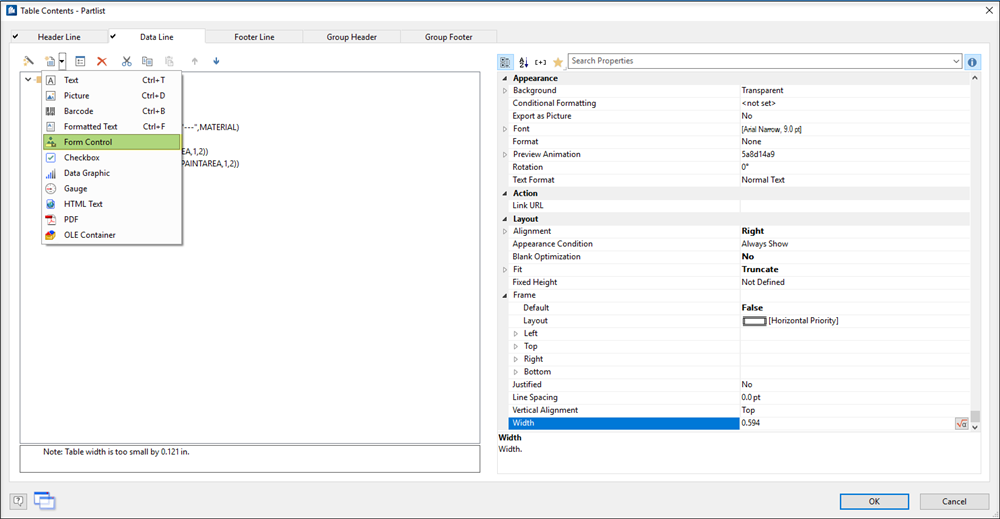The height and width of the screenshot is (519, 1000).
Task: Open the Footer Line tab
Action: (x=254, y=37)
